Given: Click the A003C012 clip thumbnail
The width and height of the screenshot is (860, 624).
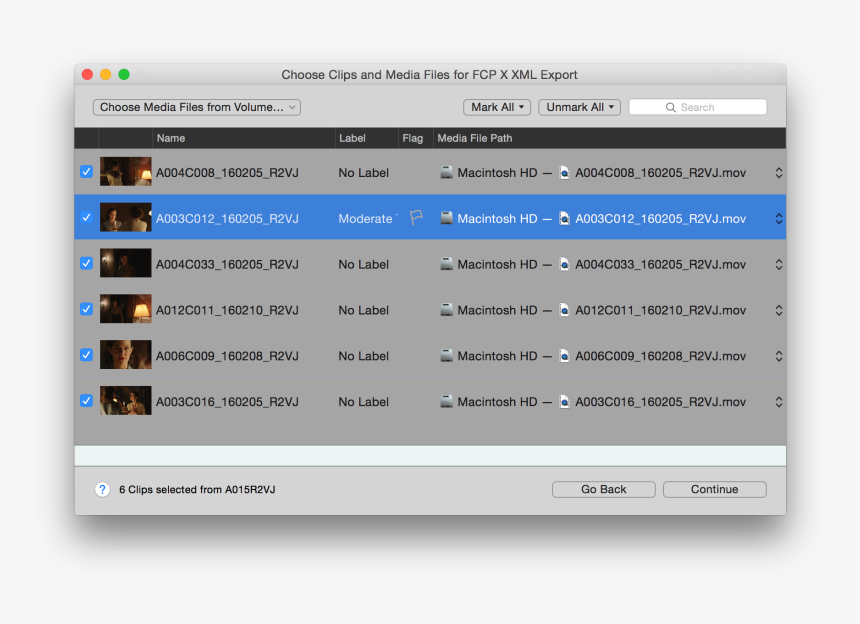Looking at the screenshot, I should coord(125,217).
